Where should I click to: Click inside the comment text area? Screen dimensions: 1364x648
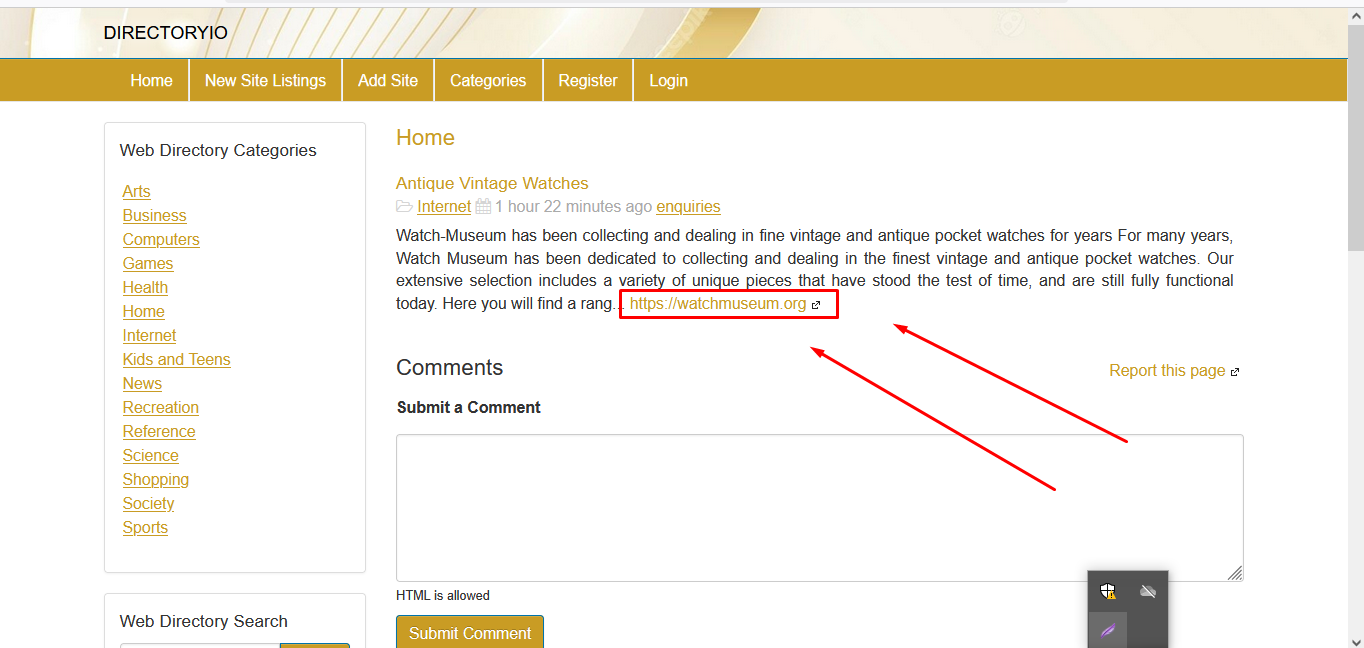(819, 507)
